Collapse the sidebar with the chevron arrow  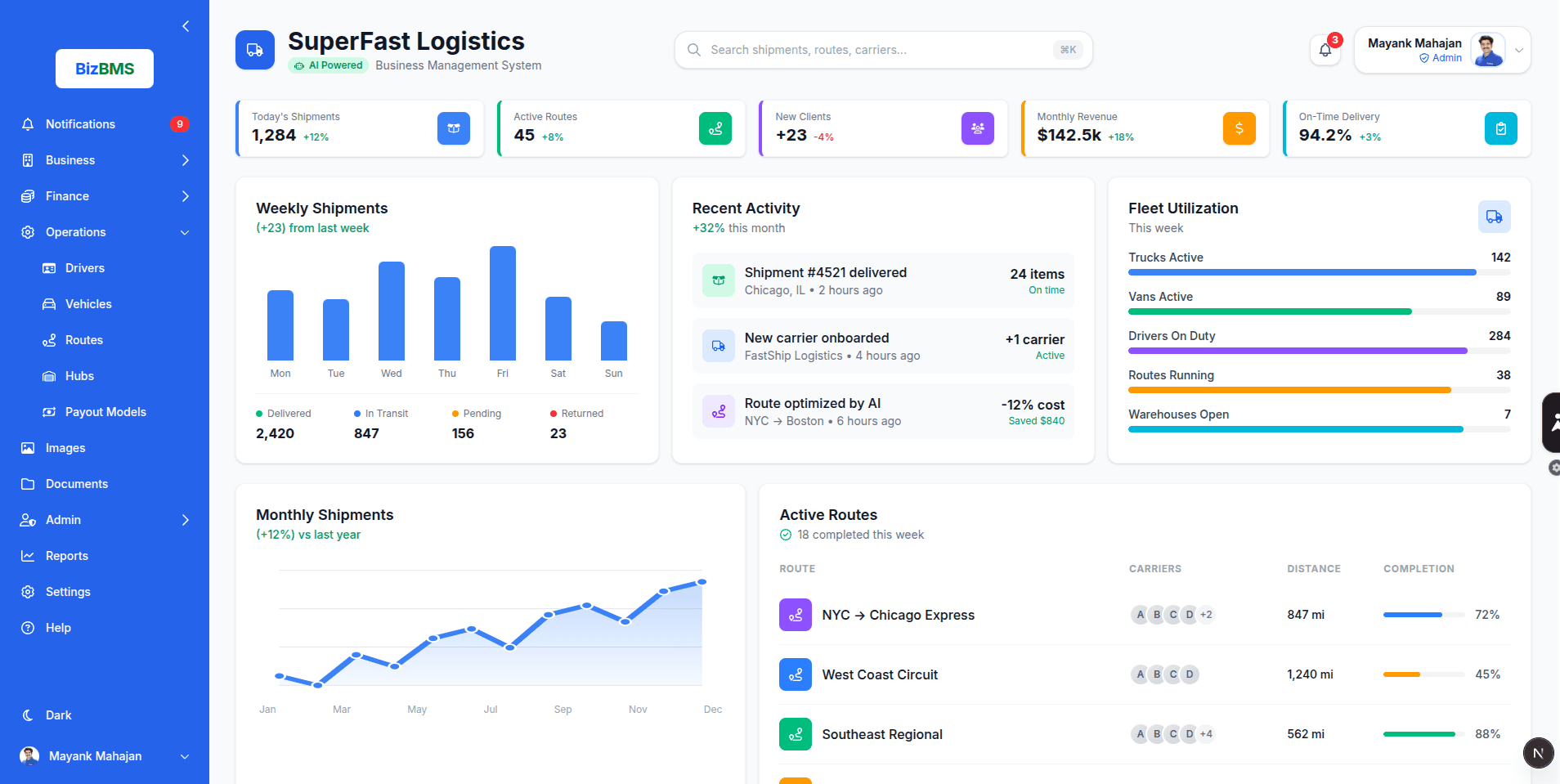point(185,25)
